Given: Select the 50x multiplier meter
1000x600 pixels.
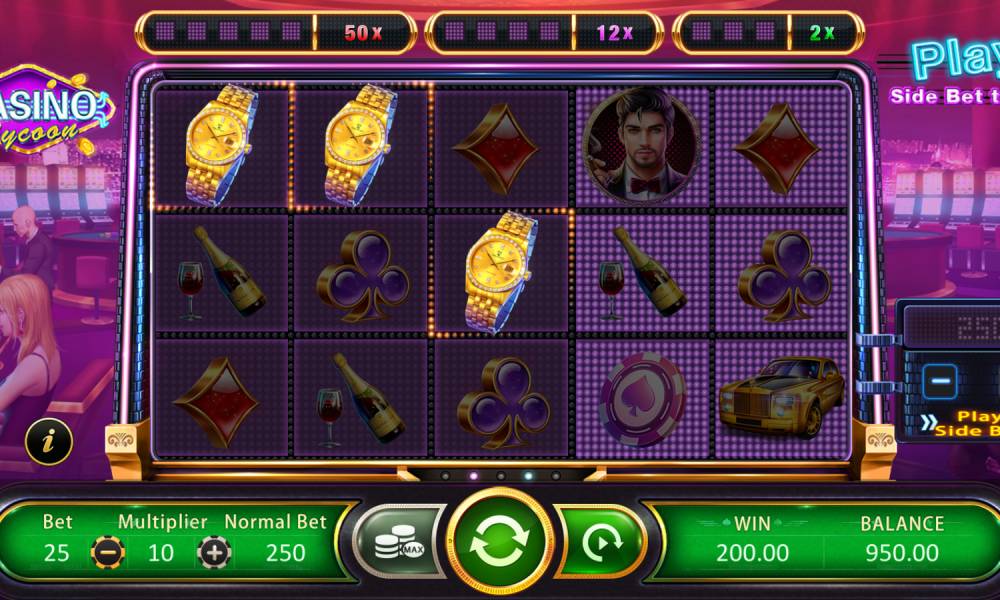Looking at the screenshot, I should (x=276, y=32).
